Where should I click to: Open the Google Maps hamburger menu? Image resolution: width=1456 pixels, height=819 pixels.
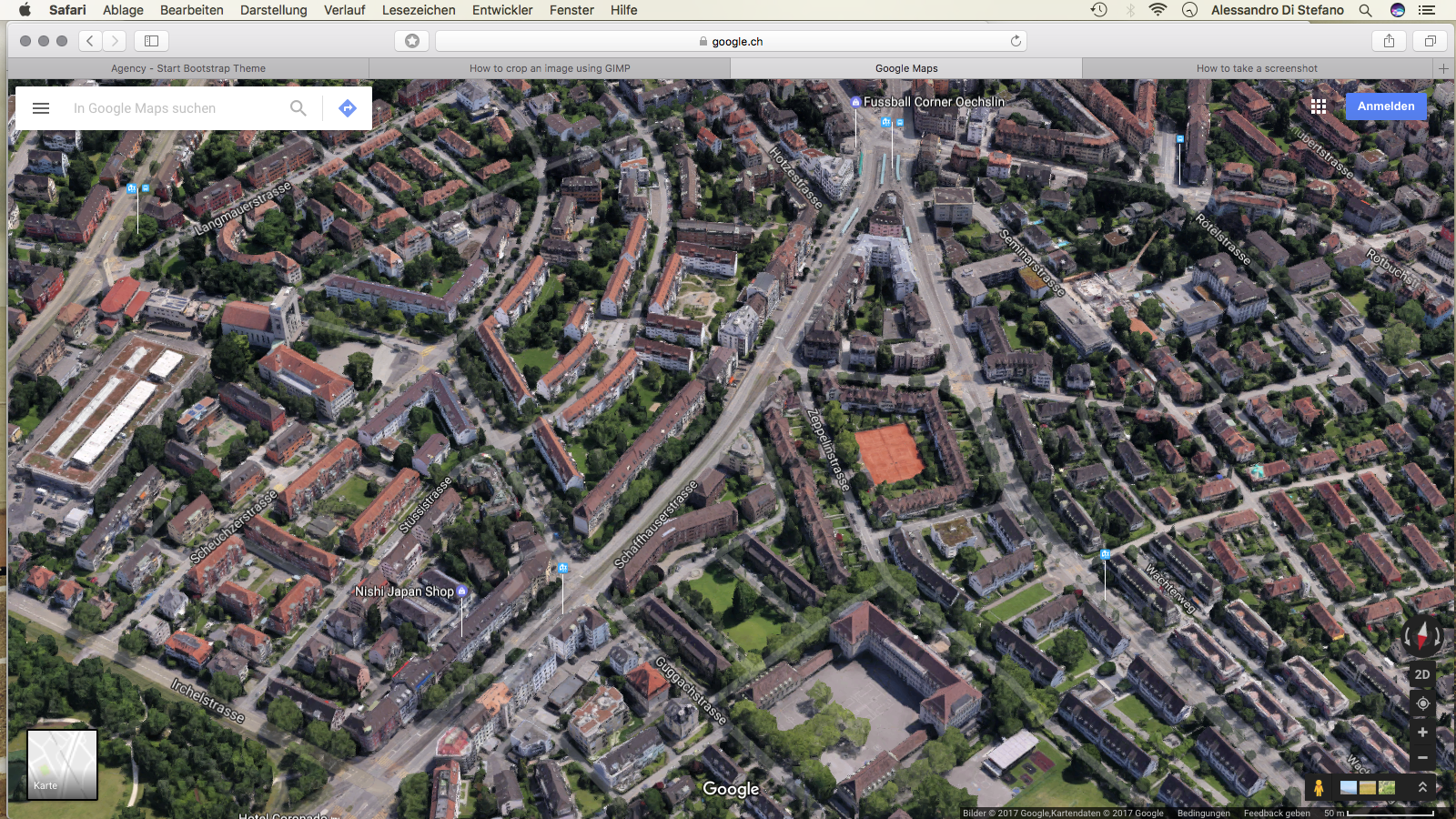point(41,108)
